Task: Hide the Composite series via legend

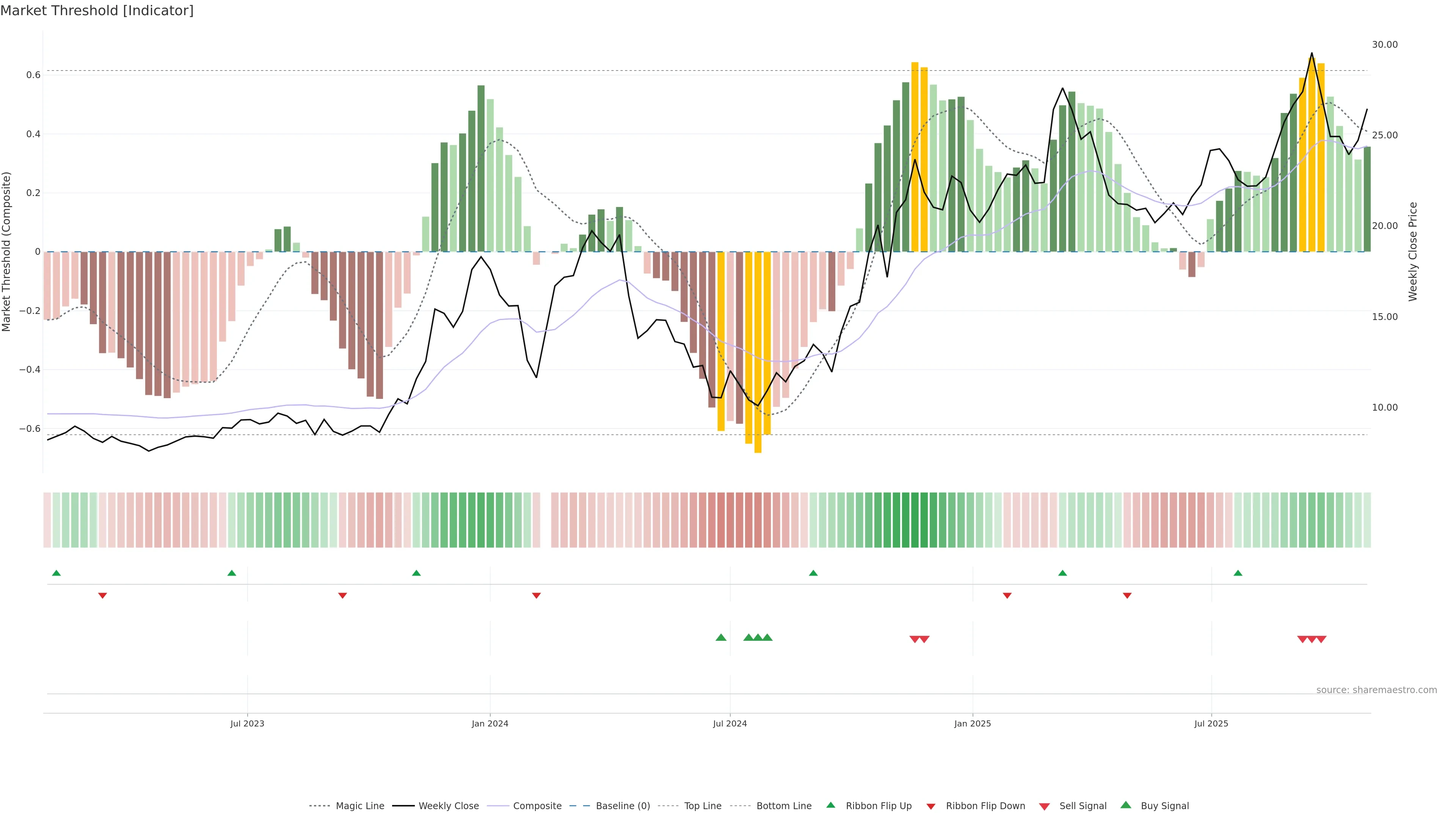Action: 537,805
